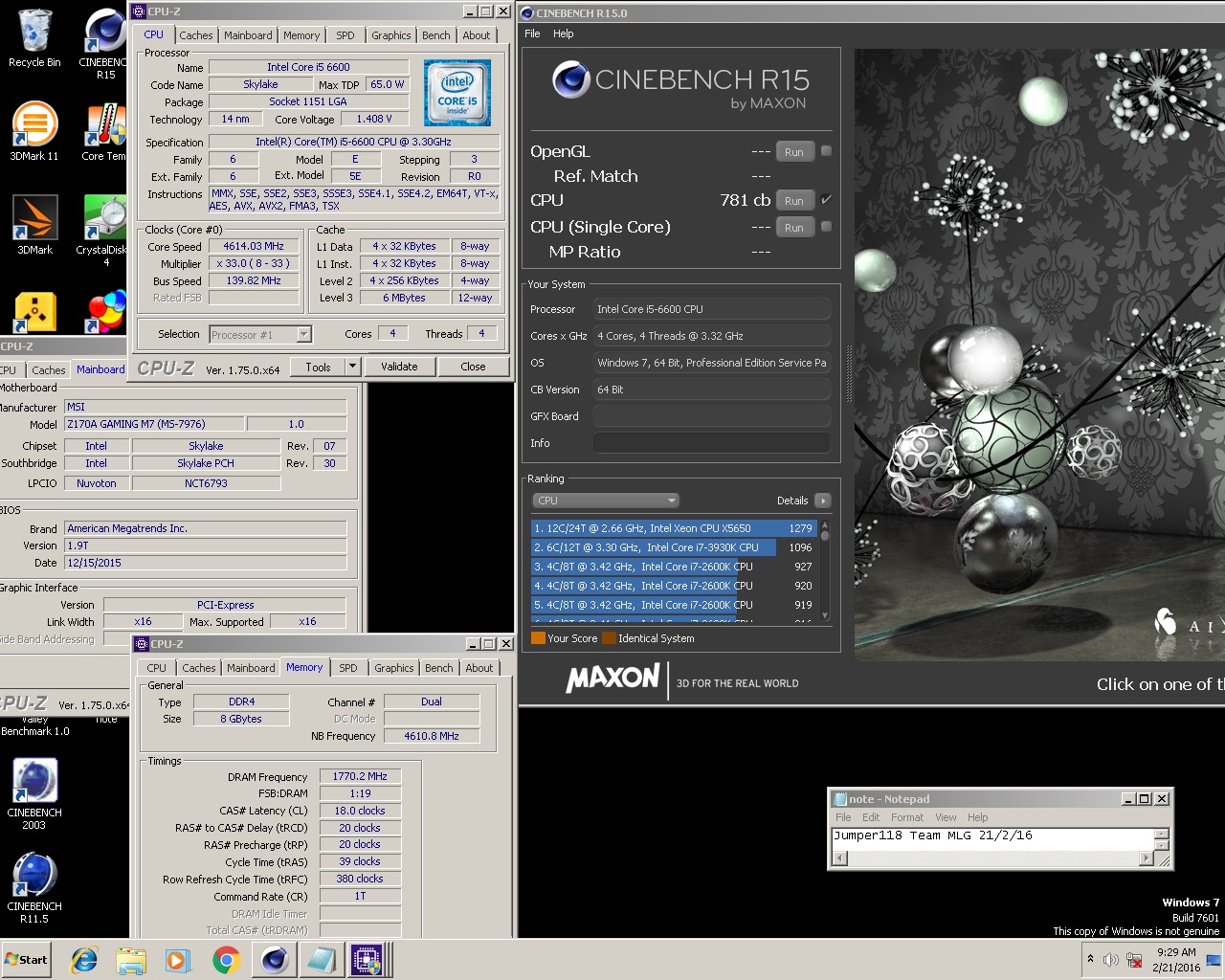The width and height of the screenshot is (1225, 980).
Task: Open the View menu in Notepad
Action: [946, 817]
